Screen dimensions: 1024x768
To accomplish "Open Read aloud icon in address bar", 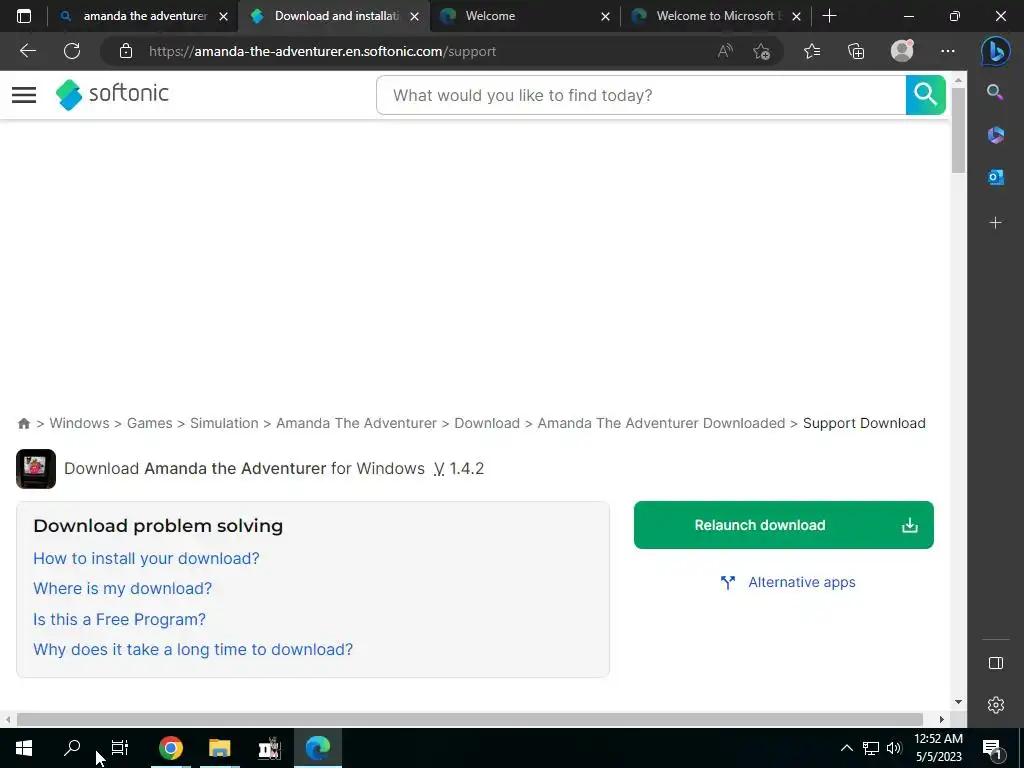I will pyautogui.click(x=725, y=51).
